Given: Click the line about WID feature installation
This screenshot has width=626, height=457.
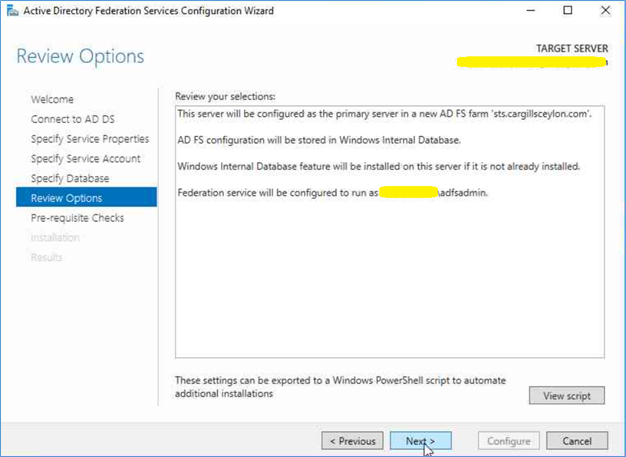Looking at the screenshot, I should (378, 166).
